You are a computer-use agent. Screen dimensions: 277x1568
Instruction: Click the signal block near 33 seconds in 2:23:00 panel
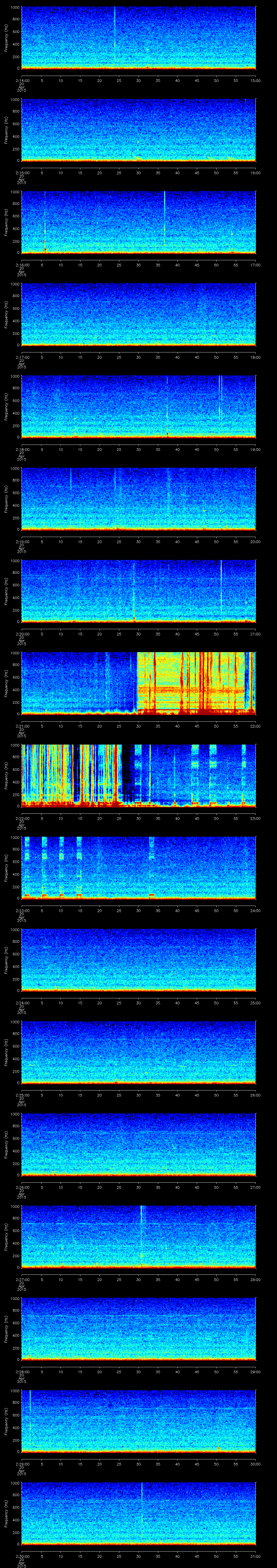click(151, 864)
